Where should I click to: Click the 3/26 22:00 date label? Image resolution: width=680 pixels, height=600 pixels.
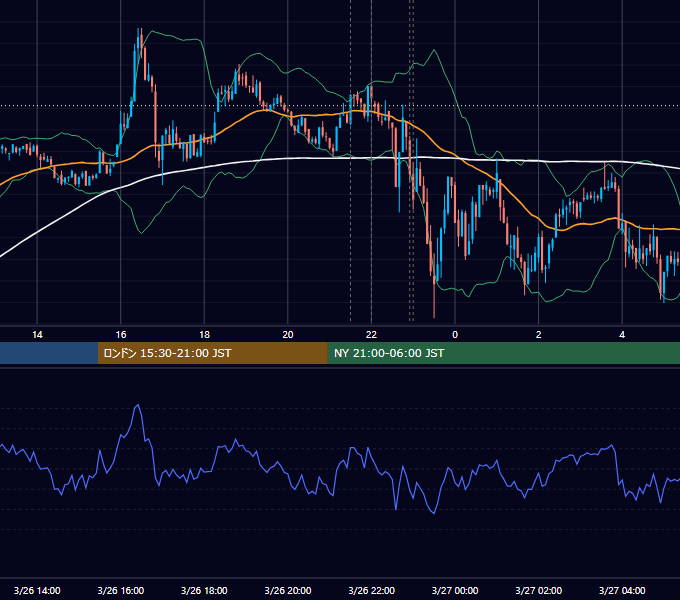coord(372,590)
